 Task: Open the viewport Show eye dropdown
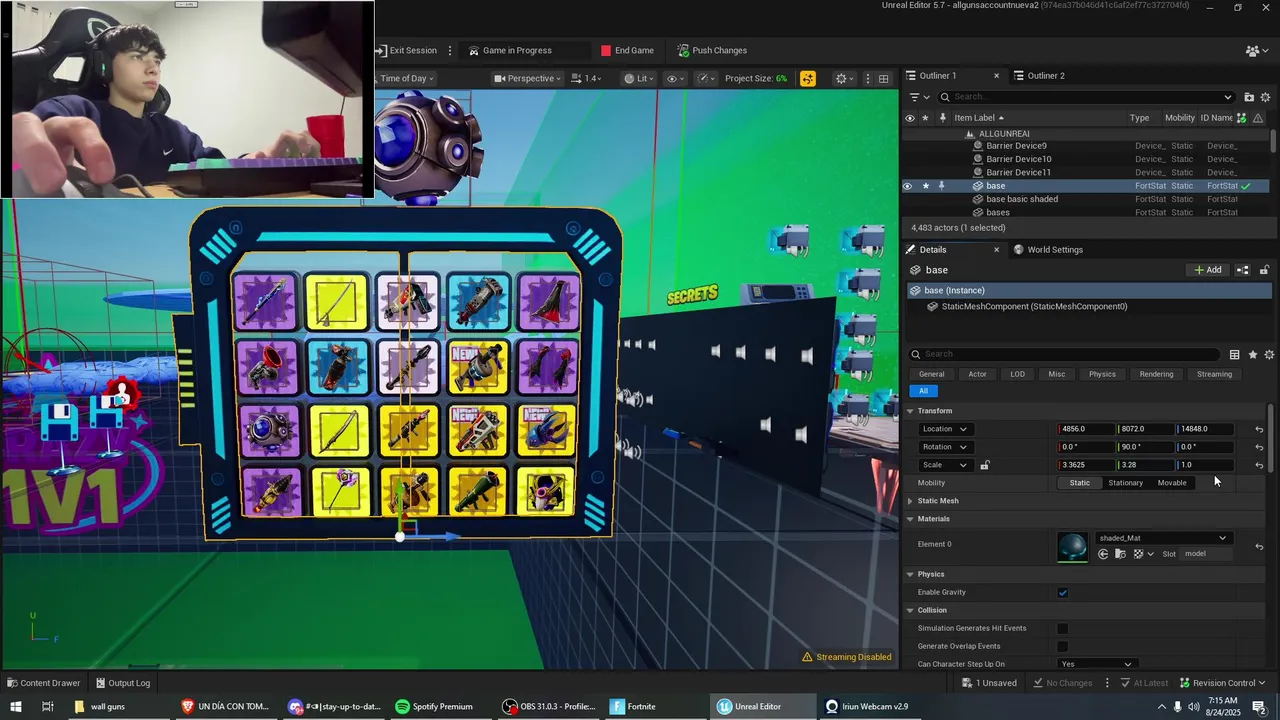pos(676,78)
